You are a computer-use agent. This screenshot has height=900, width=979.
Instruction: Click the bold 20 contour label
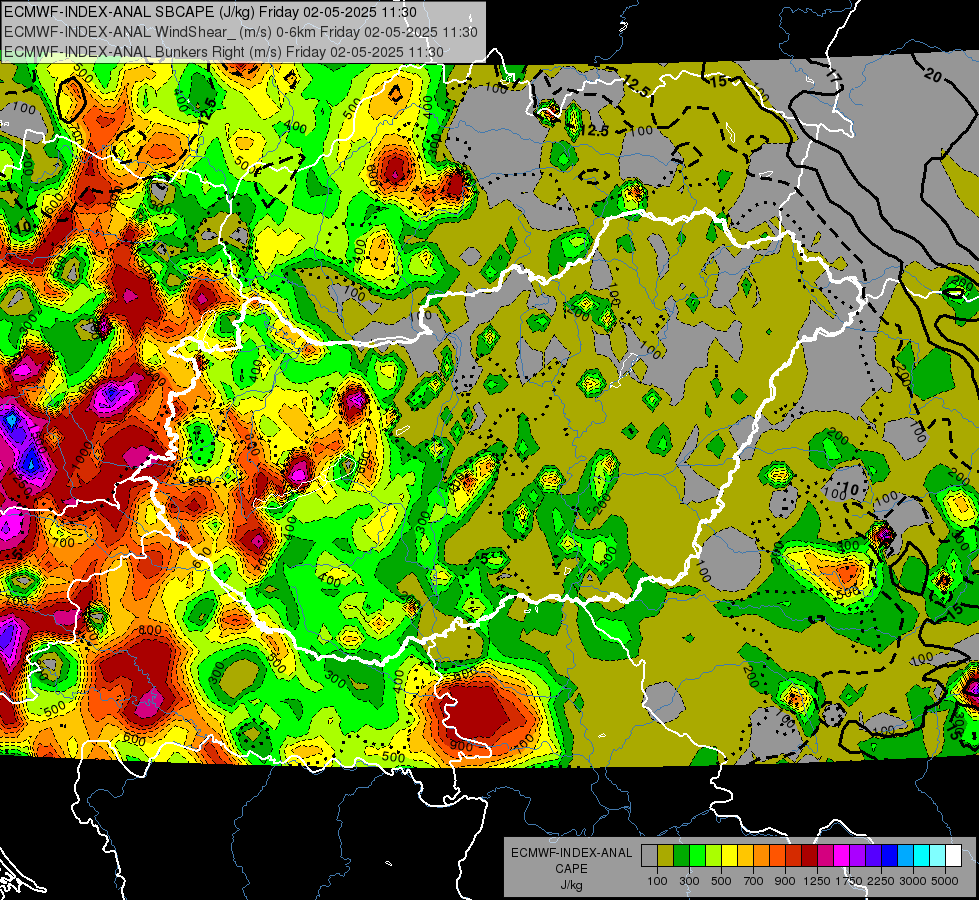tap(932, 75)
